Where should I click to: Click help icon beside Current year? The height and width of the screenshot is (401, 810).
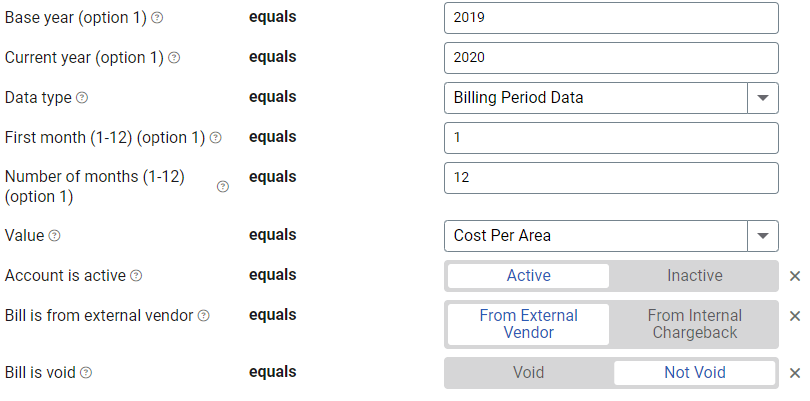coord(174,57)
